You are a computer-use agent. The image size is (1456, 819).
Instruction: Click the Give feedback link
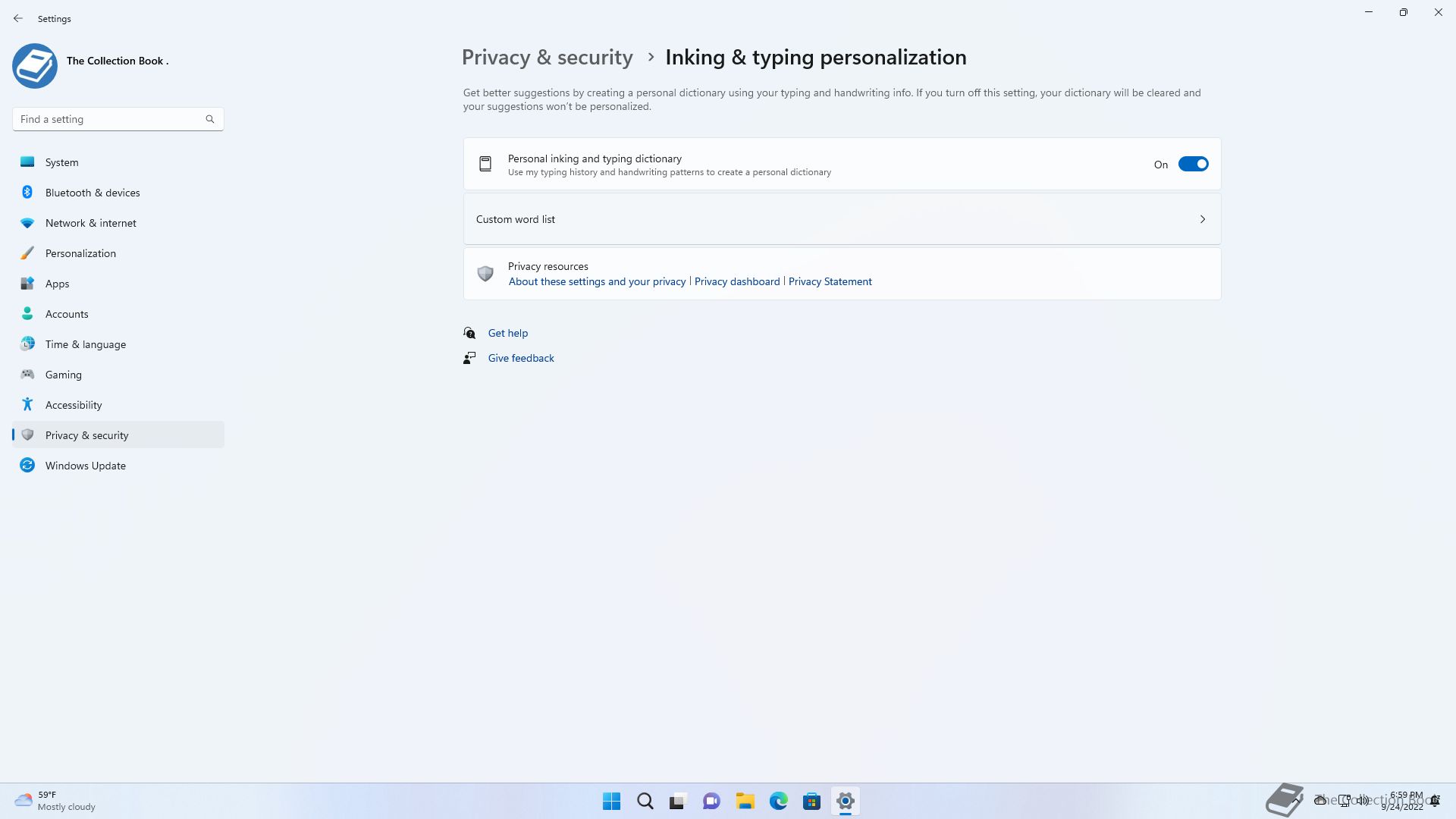pyautogui.click(x=520, y=358)
